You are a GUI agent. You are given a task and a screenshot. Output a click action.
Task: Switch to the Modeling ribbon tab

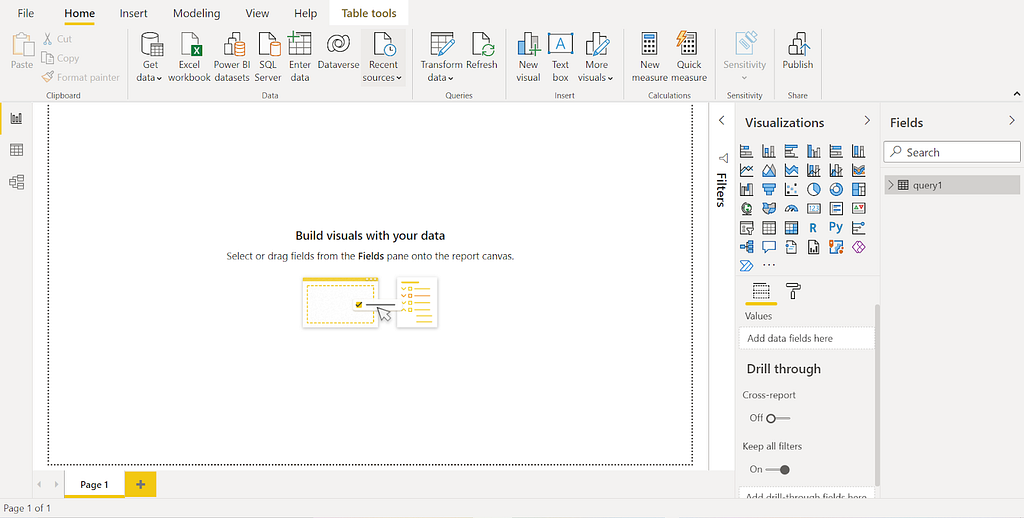tap(197, 13)
